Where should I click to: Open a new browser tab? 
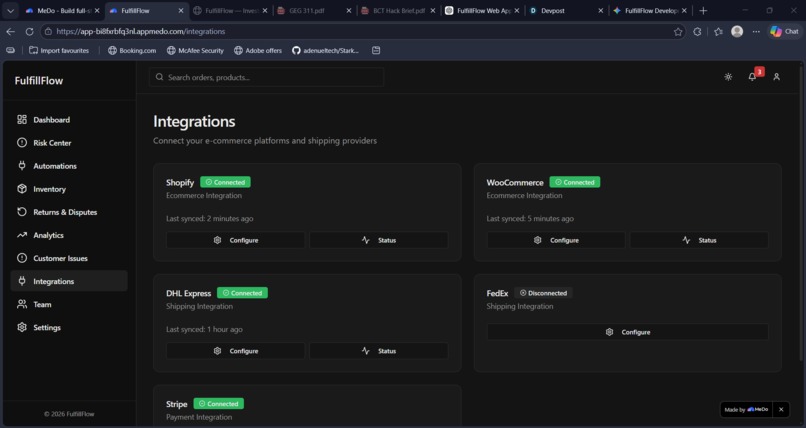[703, 10]
